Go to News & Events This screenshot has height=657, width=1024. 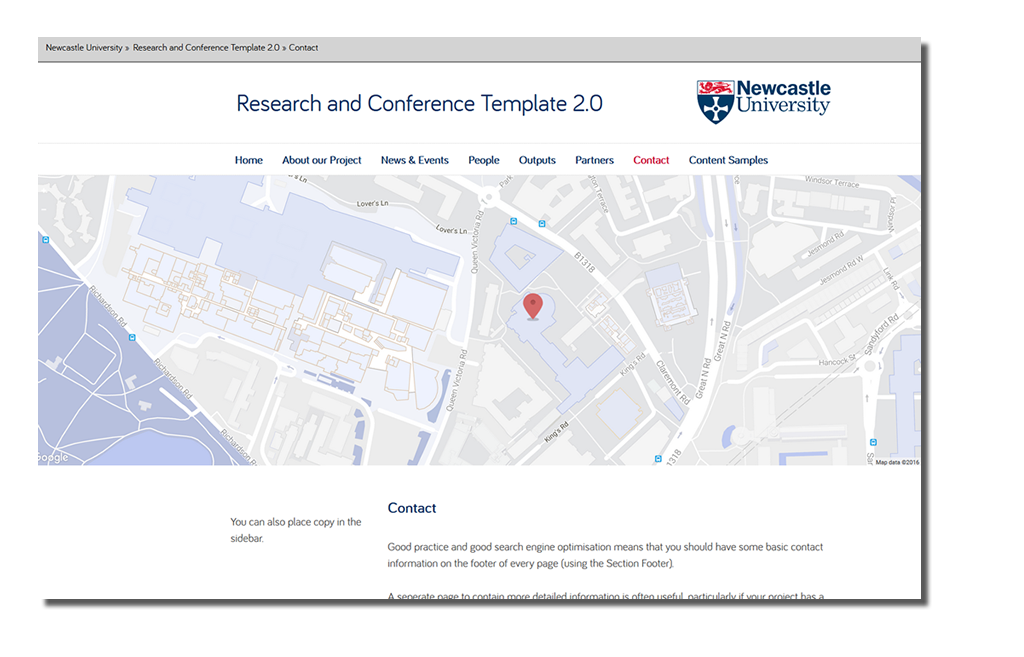(x=414, y=160)
